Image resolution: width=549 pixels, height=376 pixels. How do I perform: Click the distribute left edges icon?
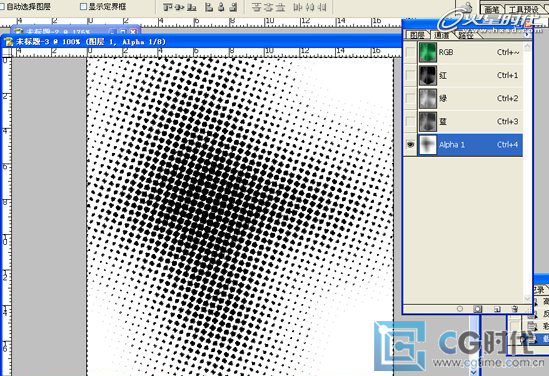click(x=298, y=7)
